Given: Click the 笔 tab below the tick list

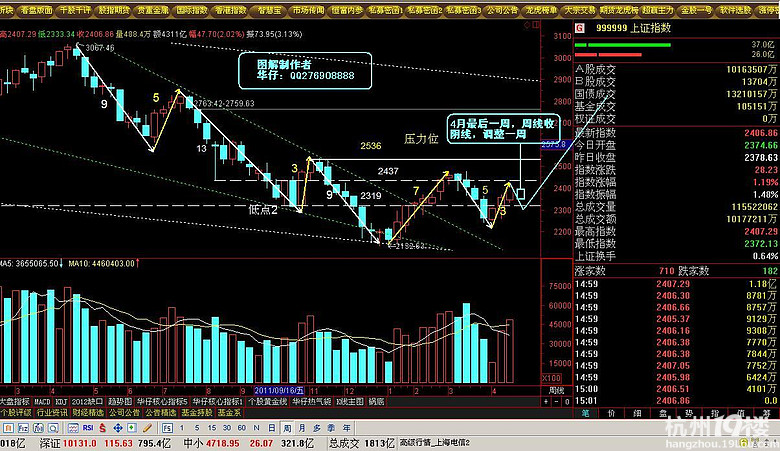Looking at the screenshot, I should click(585, 411).
